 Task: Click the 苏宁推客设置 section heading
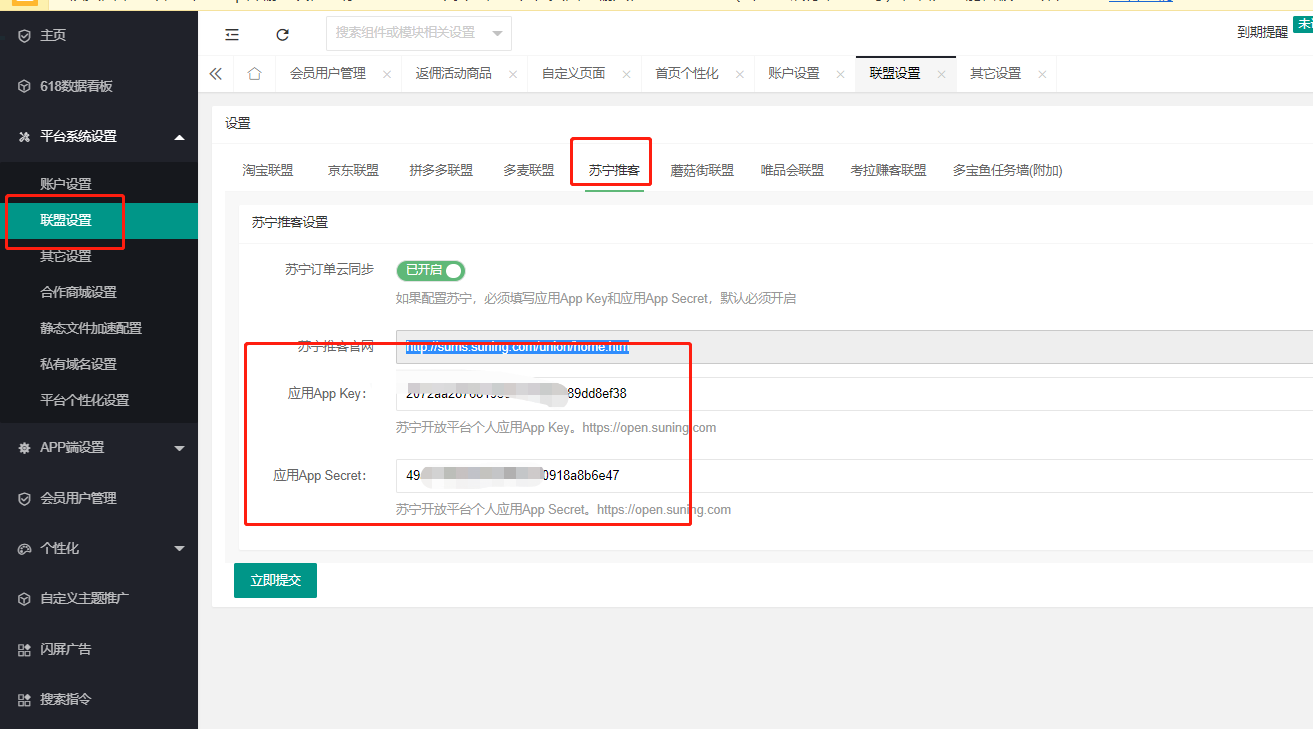(x=290, y=223)
